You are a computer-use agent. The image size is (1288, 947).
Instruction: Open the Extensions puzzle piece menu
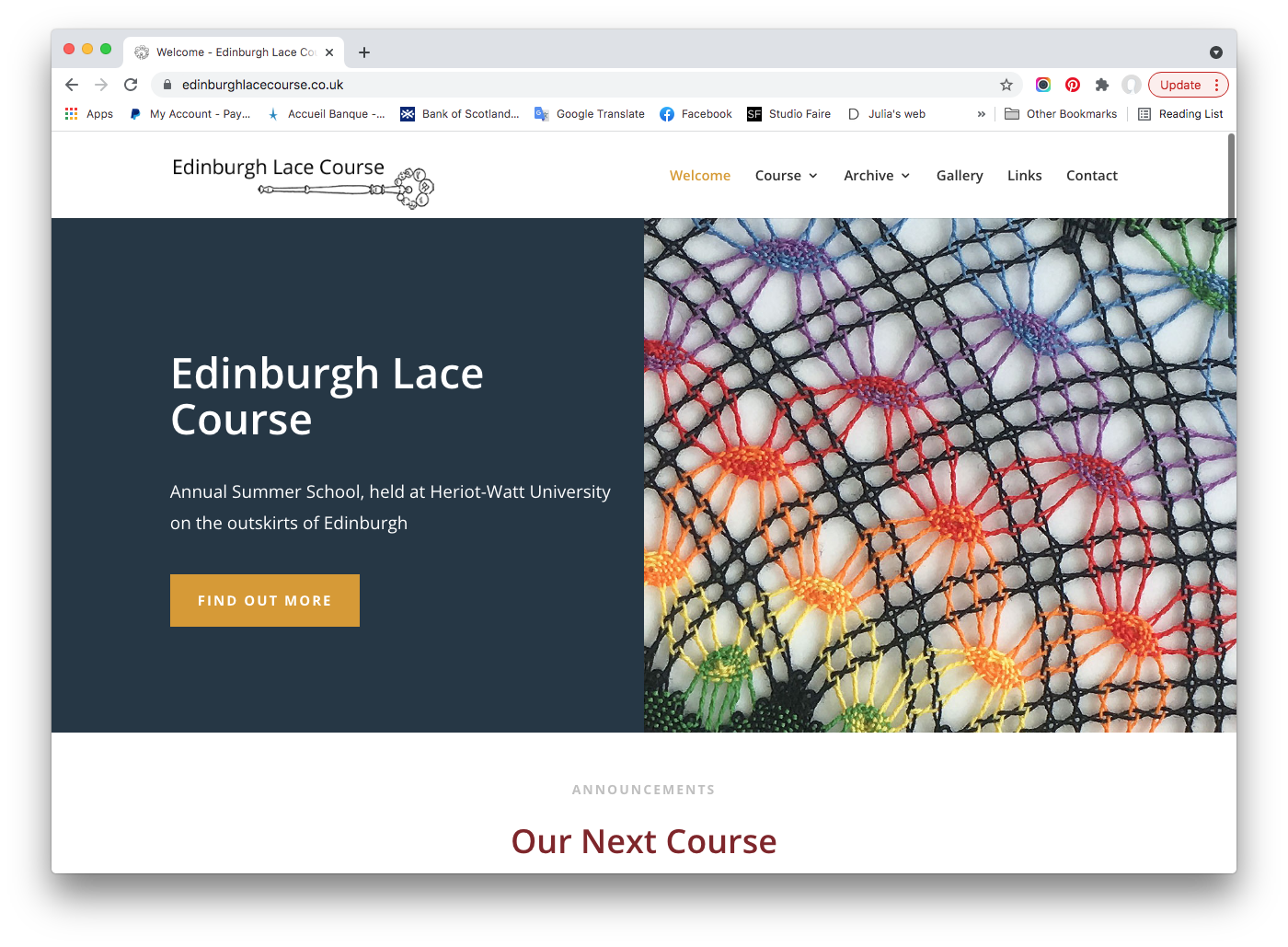click(1102, 85)
